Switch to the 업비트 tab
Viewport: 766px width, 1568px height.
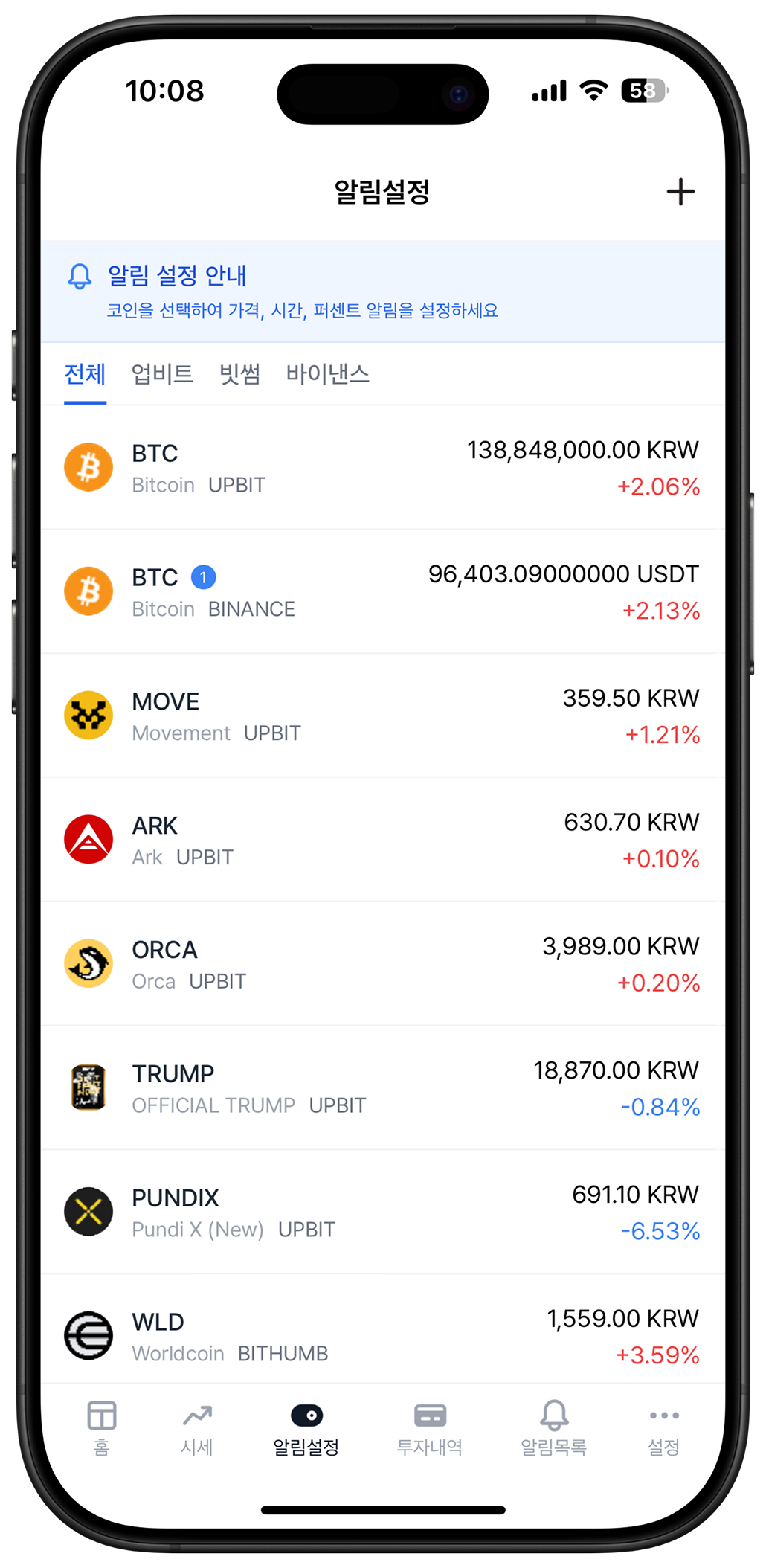162,374
